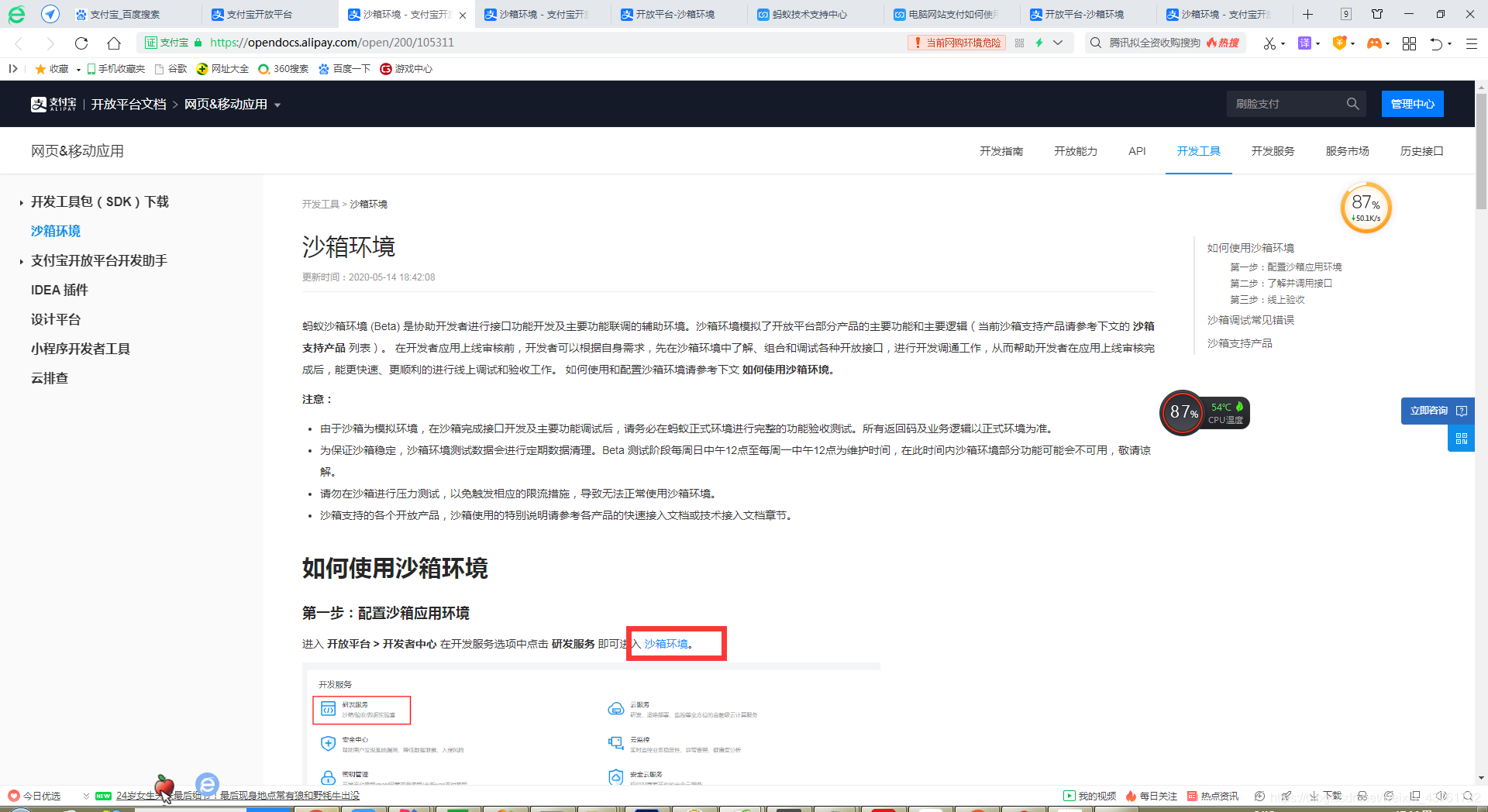Open the 服务市场 navigation tab

coord(1348,151)
